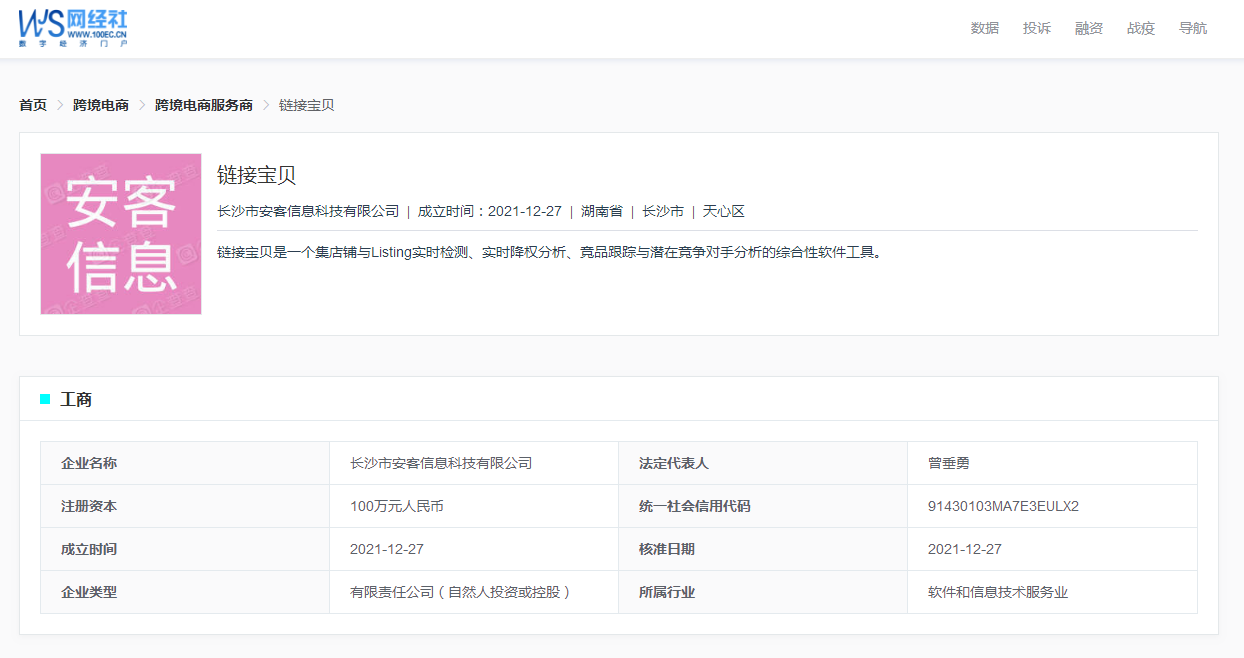Click 软件和信息技术服务业 value
This screenshot has width=1244, height=658.
[x=998, y=593]
